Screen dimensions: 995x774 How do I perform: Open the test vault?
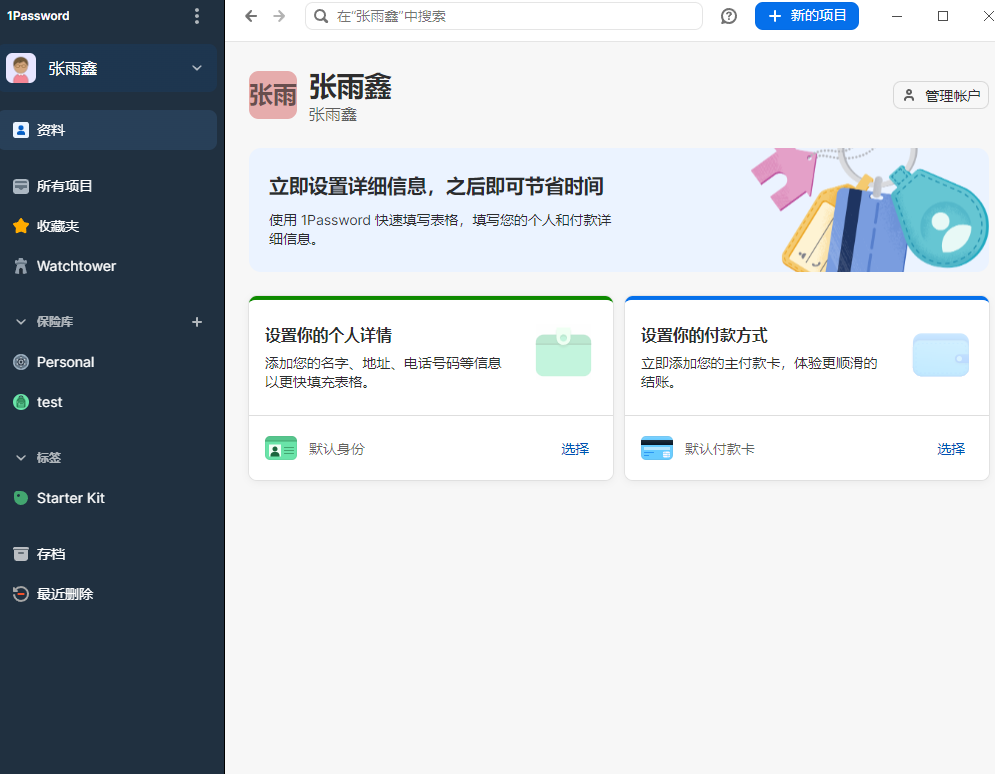pyautogui.click(x=49, y=402)
